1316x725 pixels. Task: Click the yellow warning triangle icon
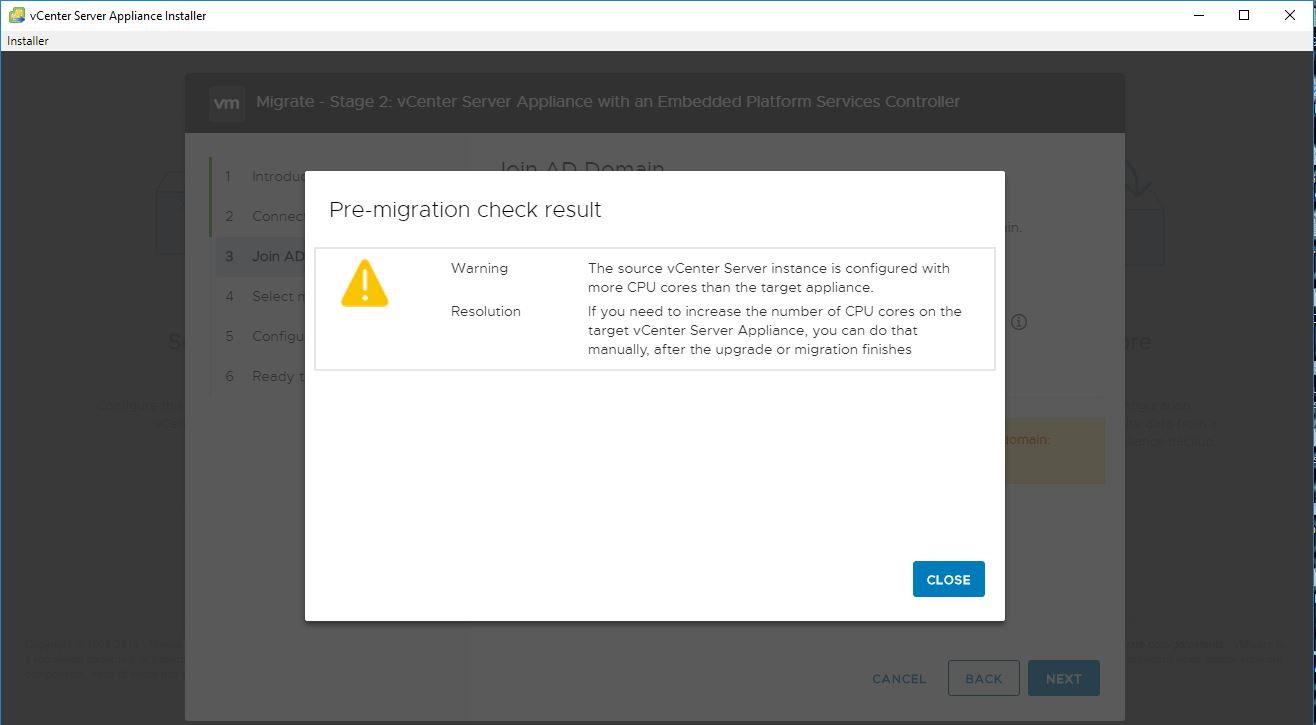point(364,284)
